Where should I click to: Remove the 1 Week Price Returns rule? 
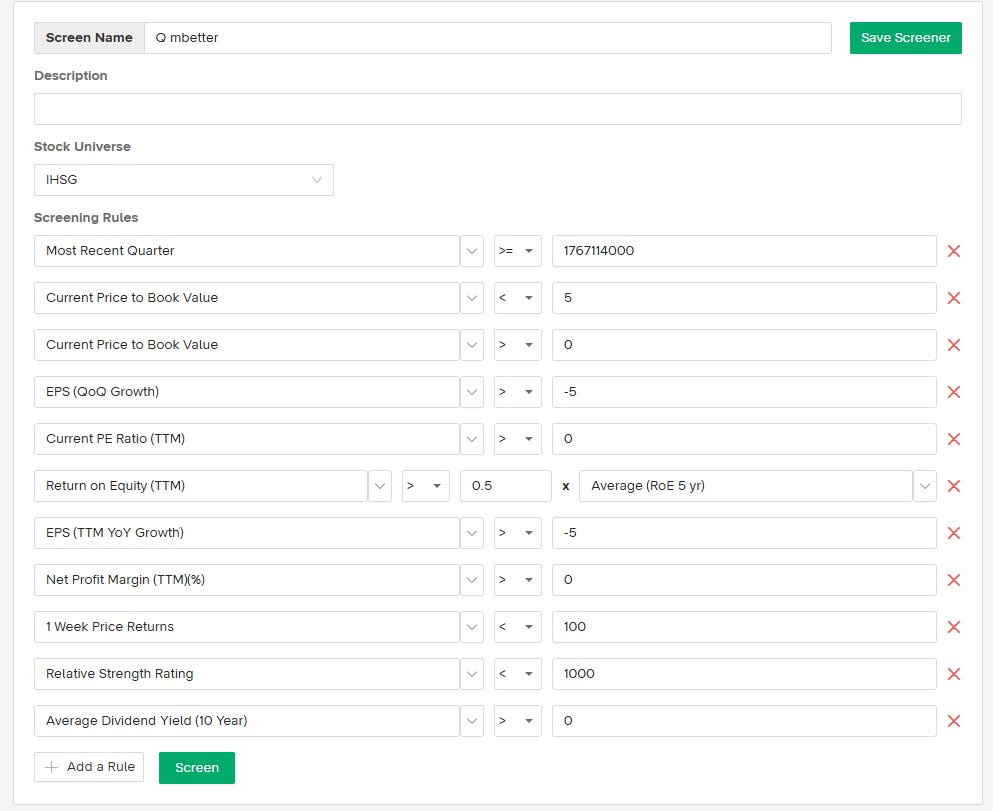click(x=953, y=627)
